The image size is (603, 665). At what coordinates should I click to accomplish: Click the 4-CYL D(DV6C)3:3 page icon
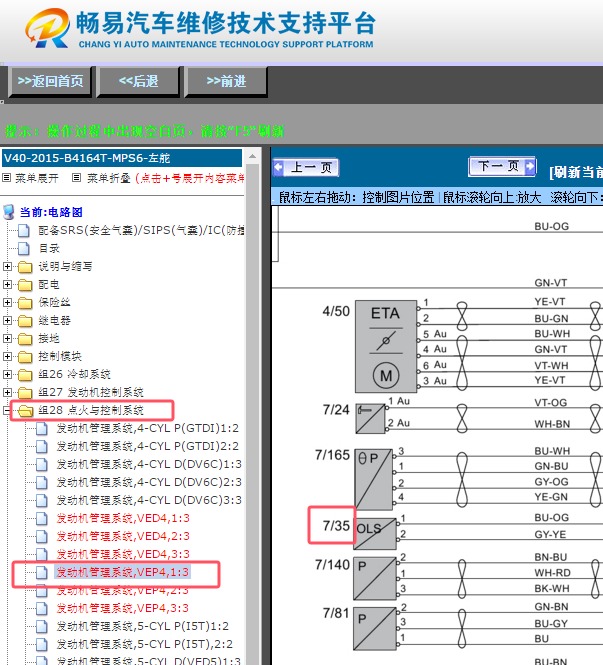click(42, 500)
